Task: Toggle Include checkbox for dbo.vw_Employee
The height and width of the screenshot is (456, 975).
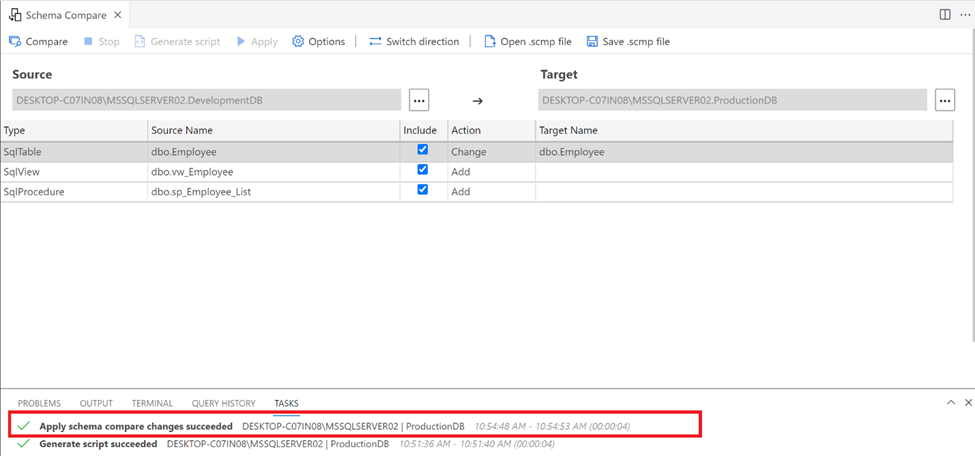Action: click(422, 170)
